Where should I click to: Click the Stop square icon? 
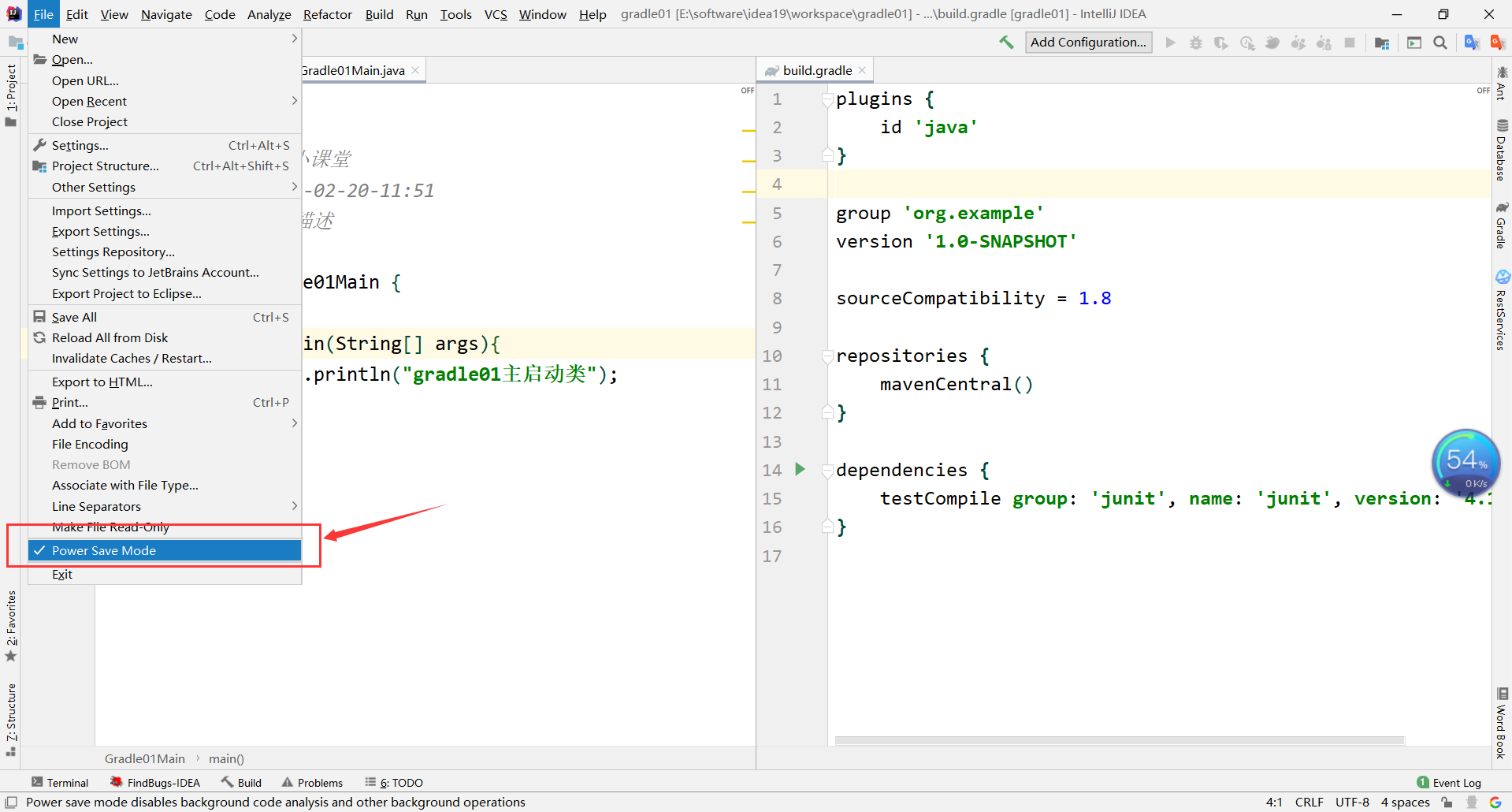(x=1350, y=43)
